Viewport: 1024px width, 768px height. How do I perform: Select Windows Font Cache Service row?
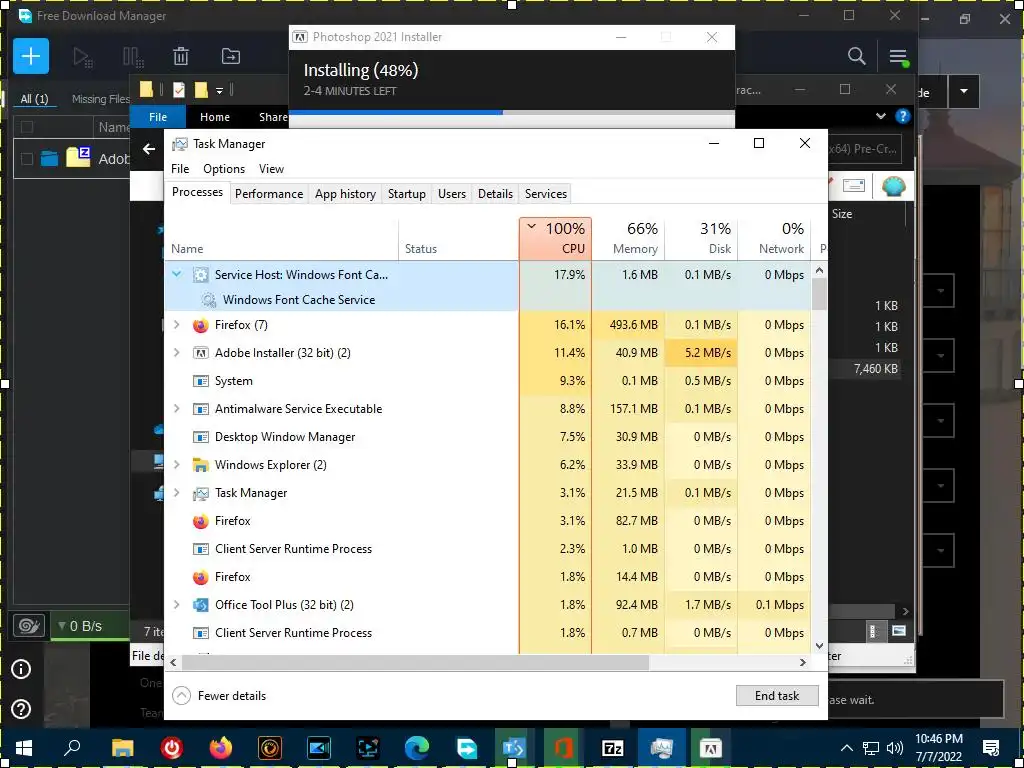tap(488, 300)
